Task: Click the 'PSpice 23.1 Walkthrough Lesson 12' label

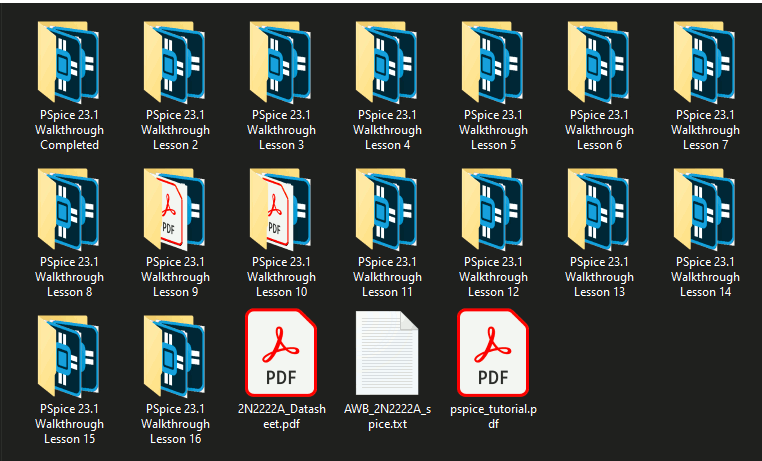Action: (x=493, y=277)
